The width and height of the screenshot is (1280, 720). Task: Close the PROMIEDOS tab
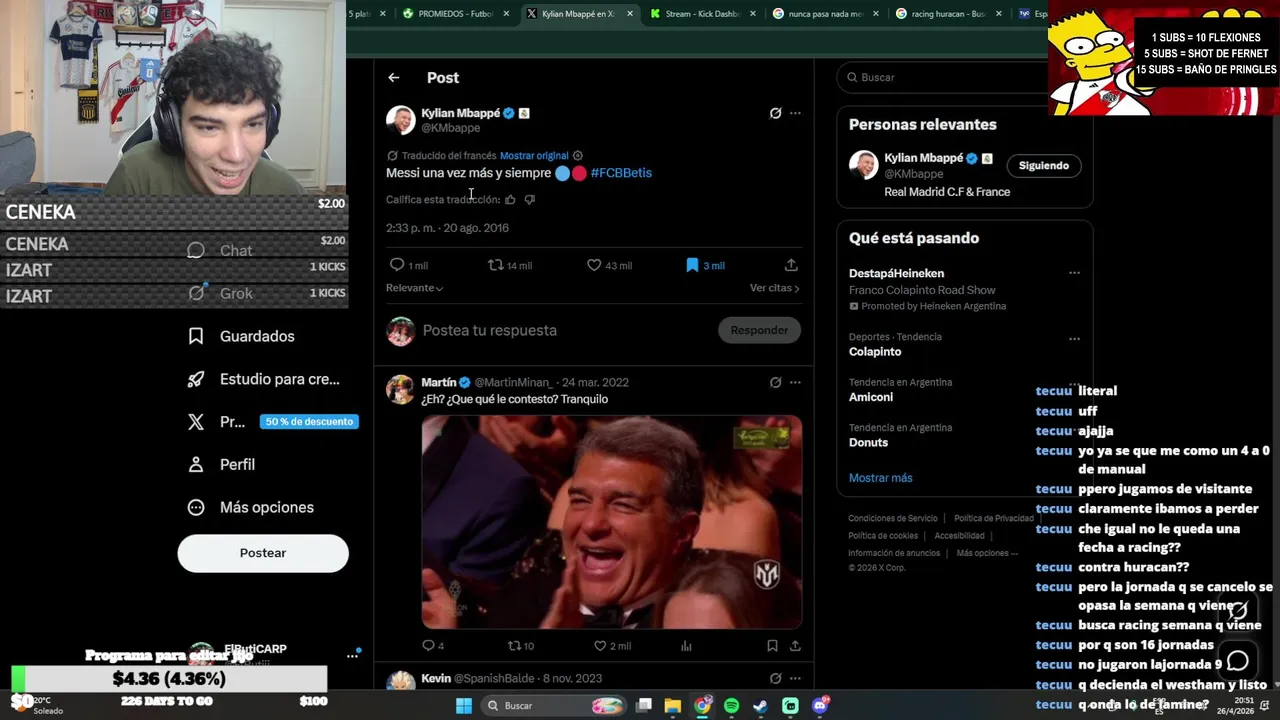pos(506,14)
